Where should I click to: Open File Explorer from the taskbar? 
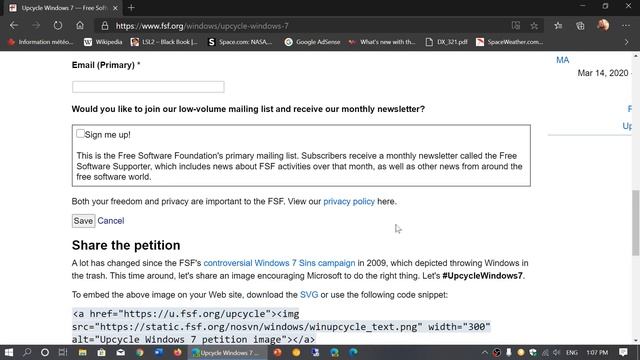pyautogui.click(x=82, y=352)
